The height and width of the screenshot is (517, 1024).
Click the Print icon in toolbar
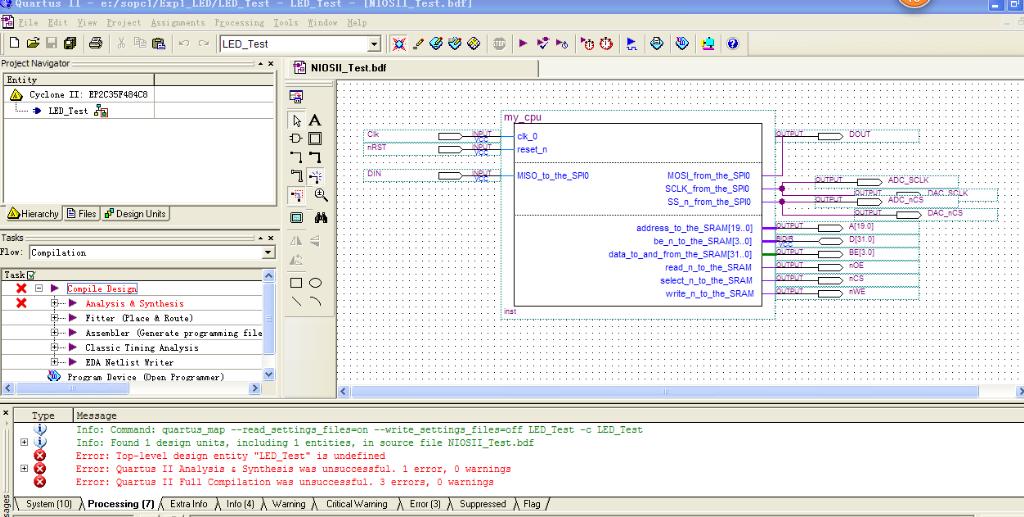(x=95, y=44)
